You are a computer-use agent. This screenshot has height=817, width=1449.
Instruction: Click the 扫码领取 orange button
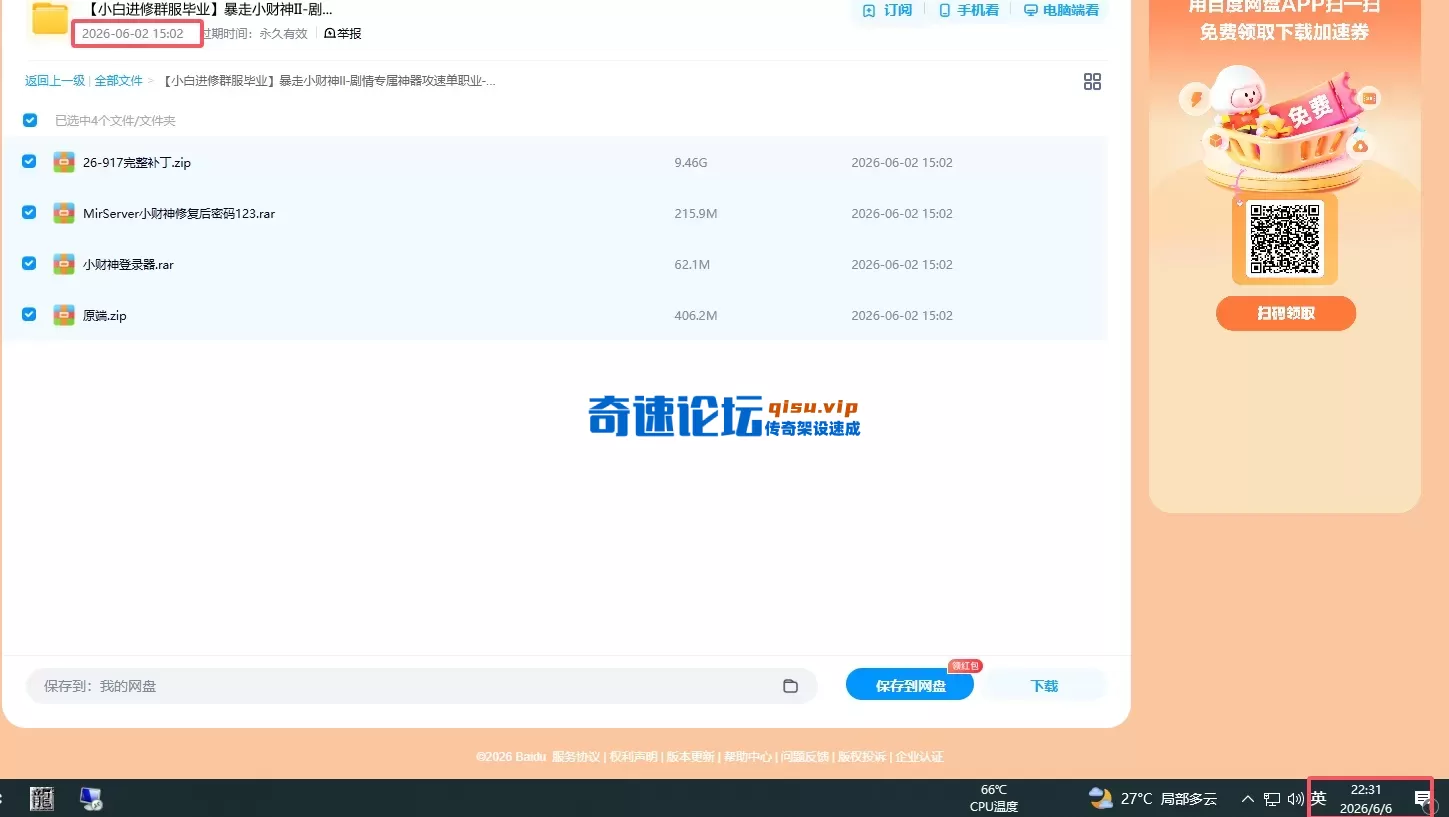coord(1286,313)
